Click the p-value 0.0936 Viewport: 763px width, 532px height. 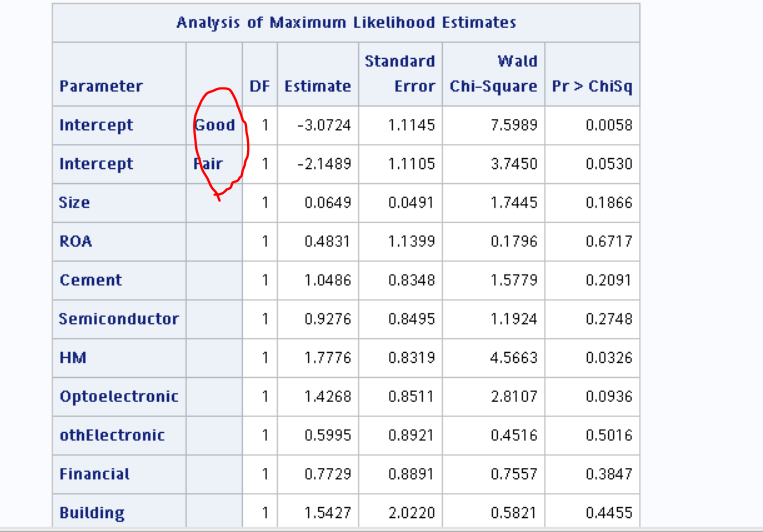(x=609, y=396)
